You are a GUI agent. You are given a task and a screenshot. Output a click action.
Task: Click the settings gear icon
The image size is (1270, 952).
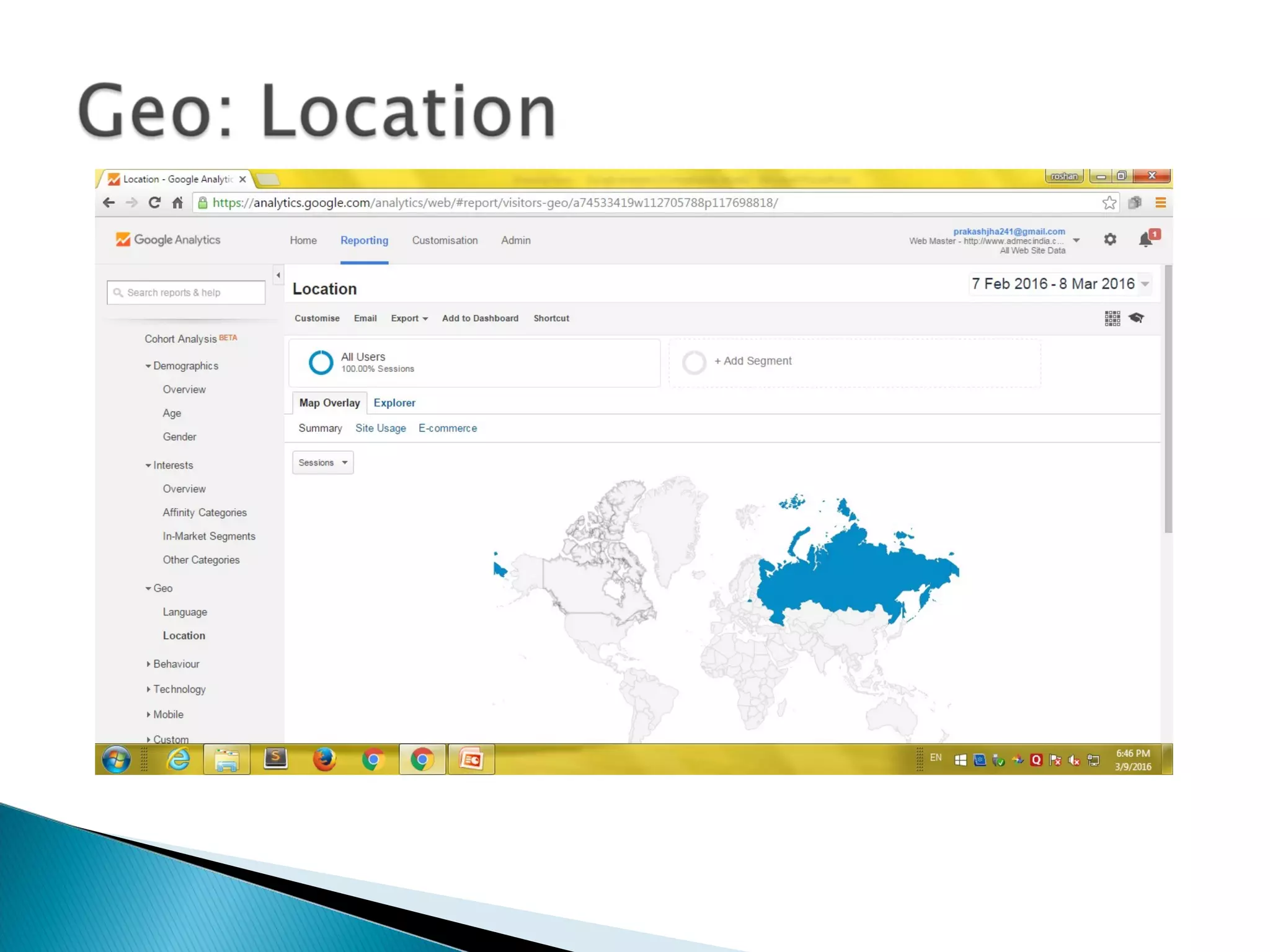[x=1110, y=239]
